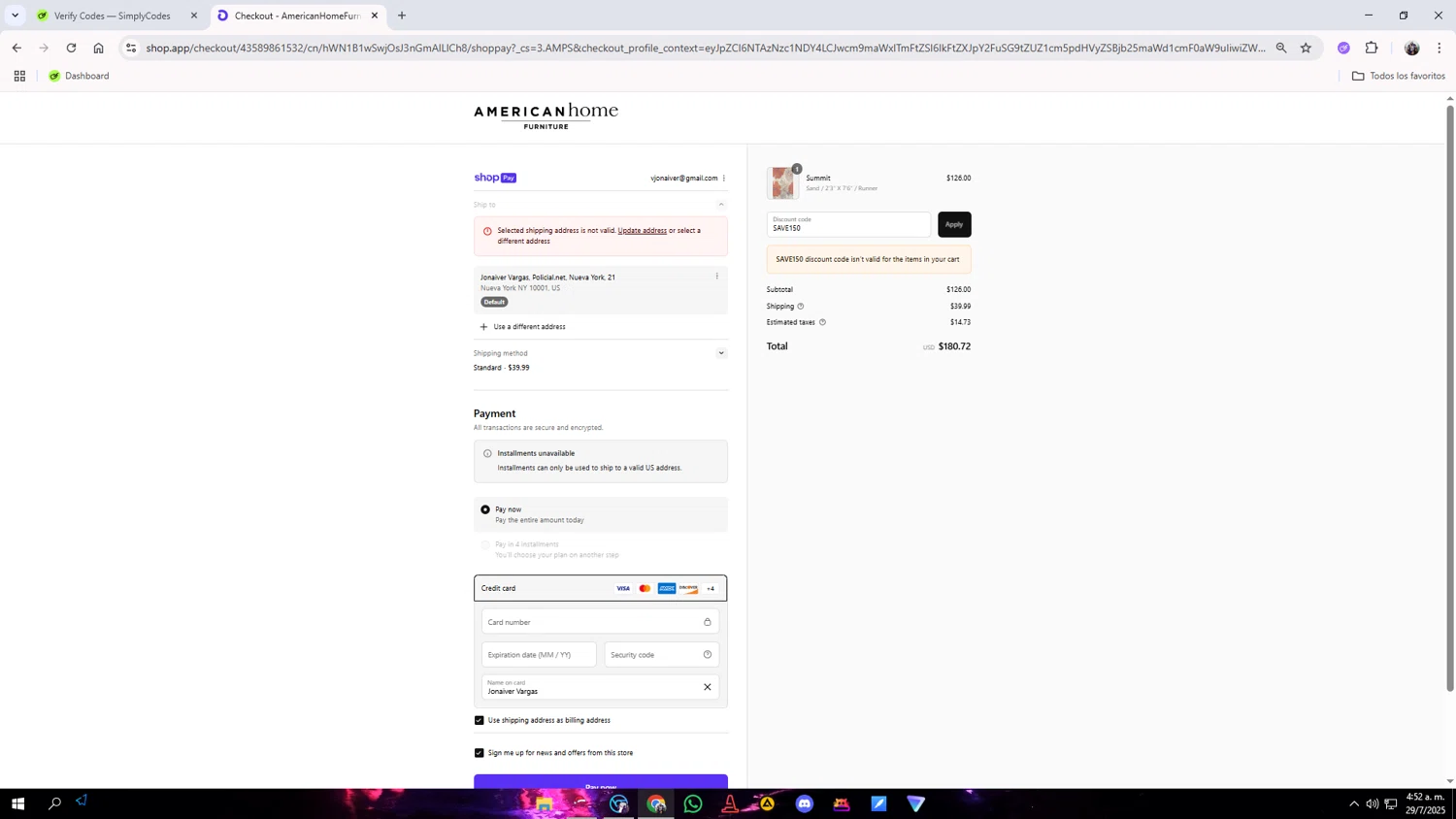This screenshot has height=819, width=1456.
Task: Go back to previous page
Action: (17, 48)
